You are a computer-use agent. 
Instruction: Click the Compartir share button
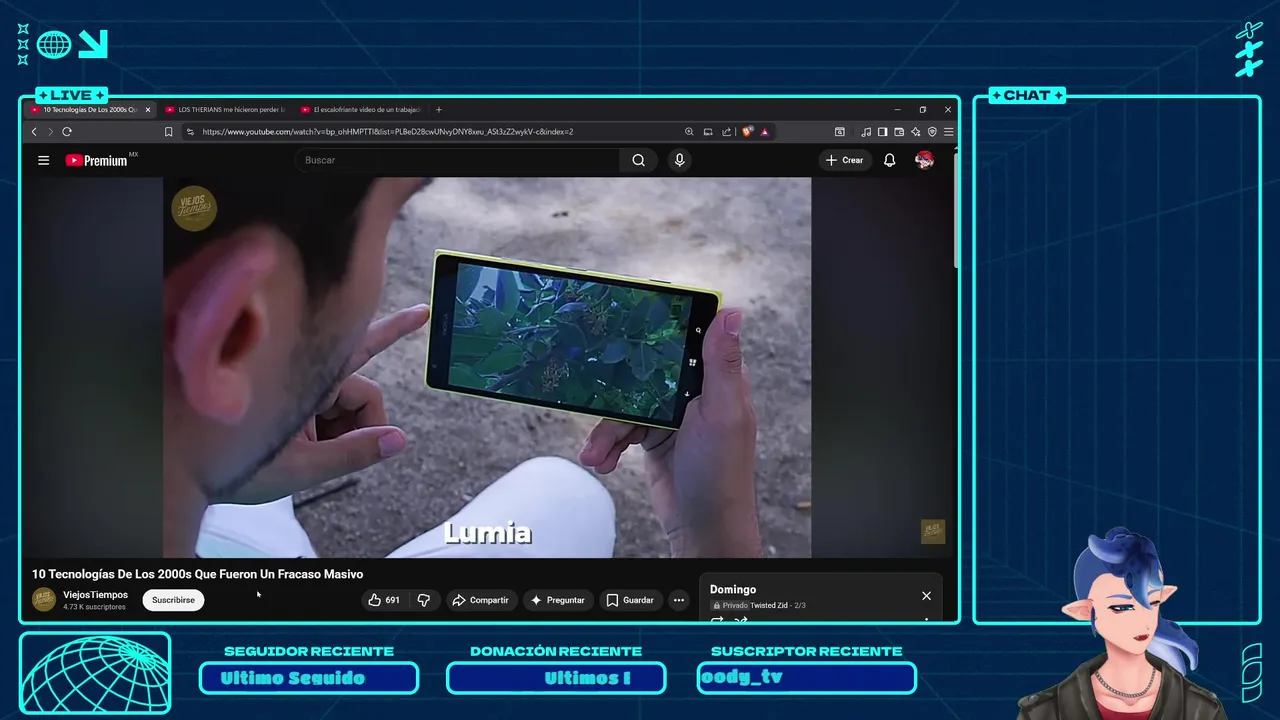(480, 600)
